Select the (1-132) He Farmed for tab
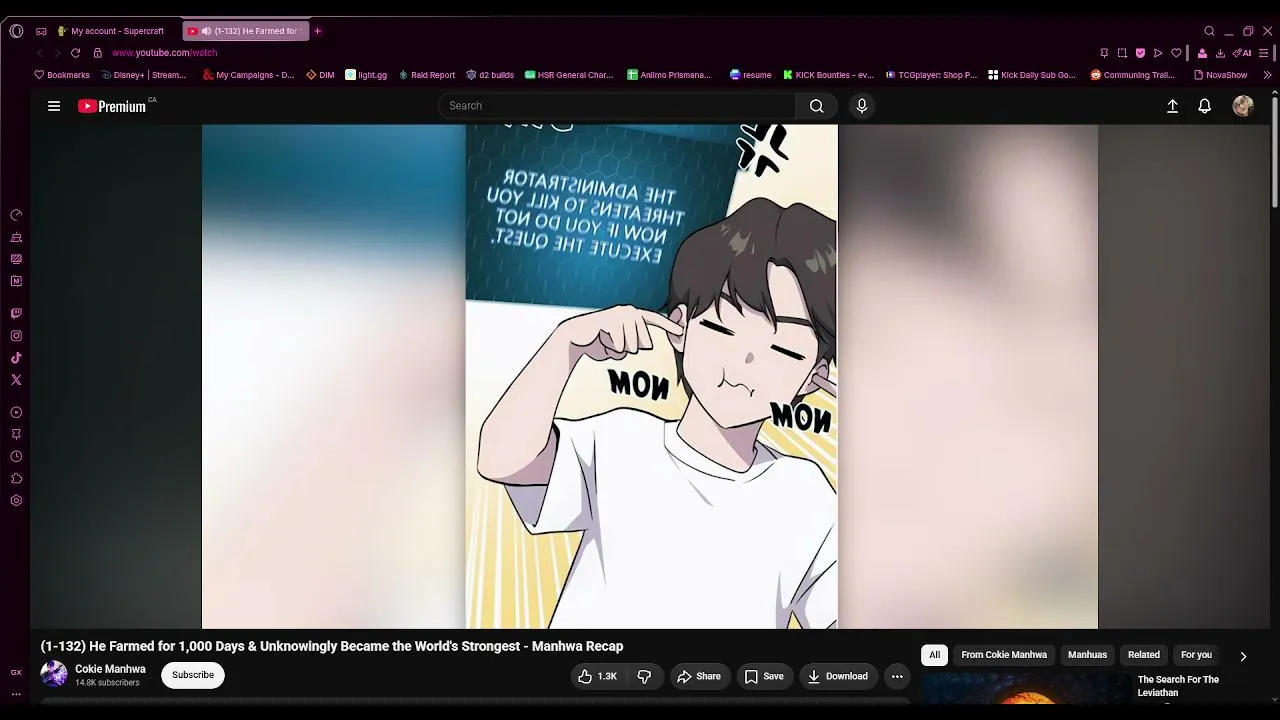 [247, 31]
